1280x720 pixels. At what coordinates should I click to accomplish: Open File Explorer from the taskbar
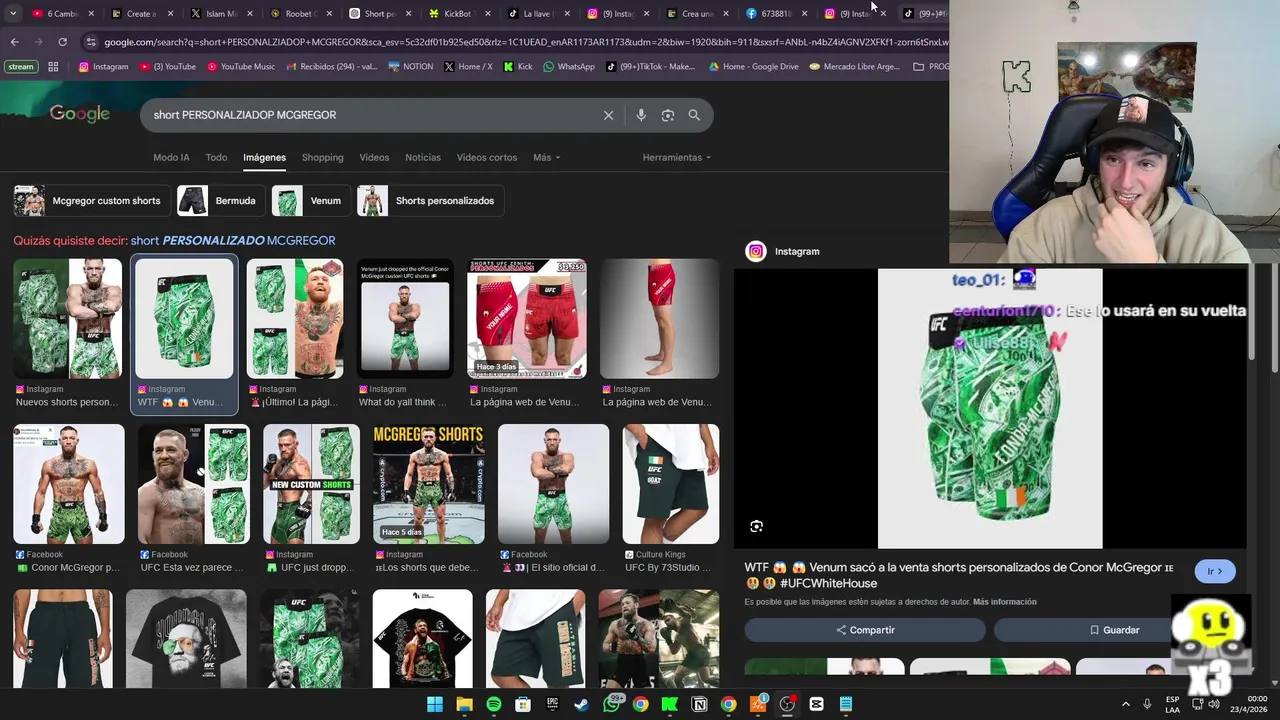[464, 704]
